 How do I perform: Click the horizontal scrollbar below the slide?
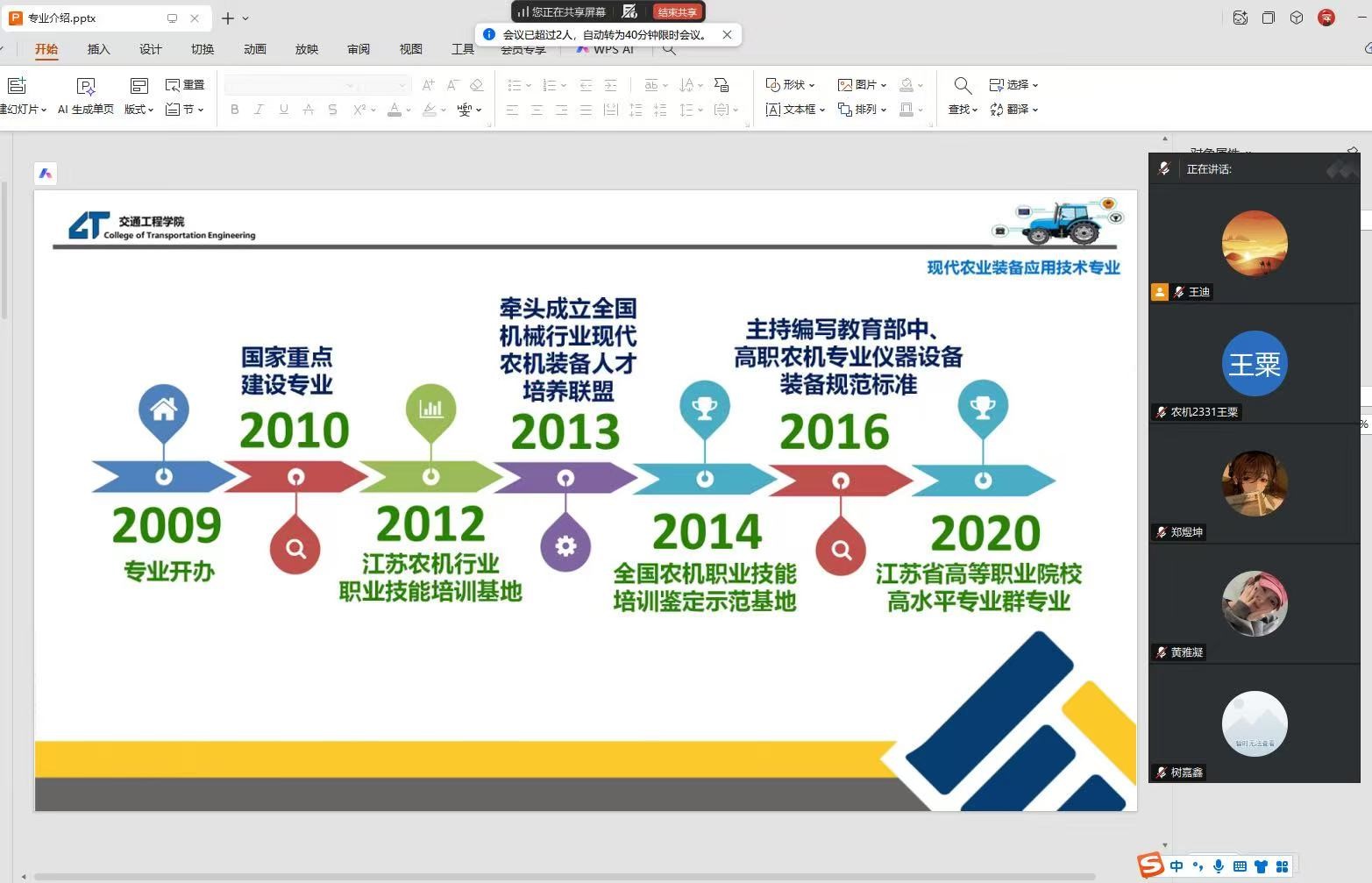tap(561, 876)
